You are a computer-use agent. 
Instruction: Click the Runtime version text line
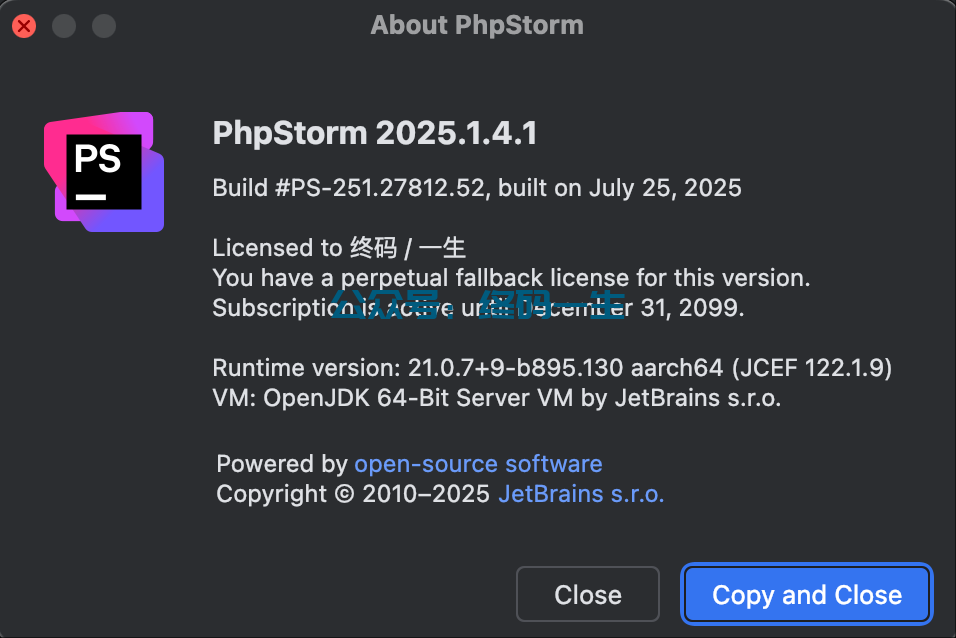pos(552,368)
